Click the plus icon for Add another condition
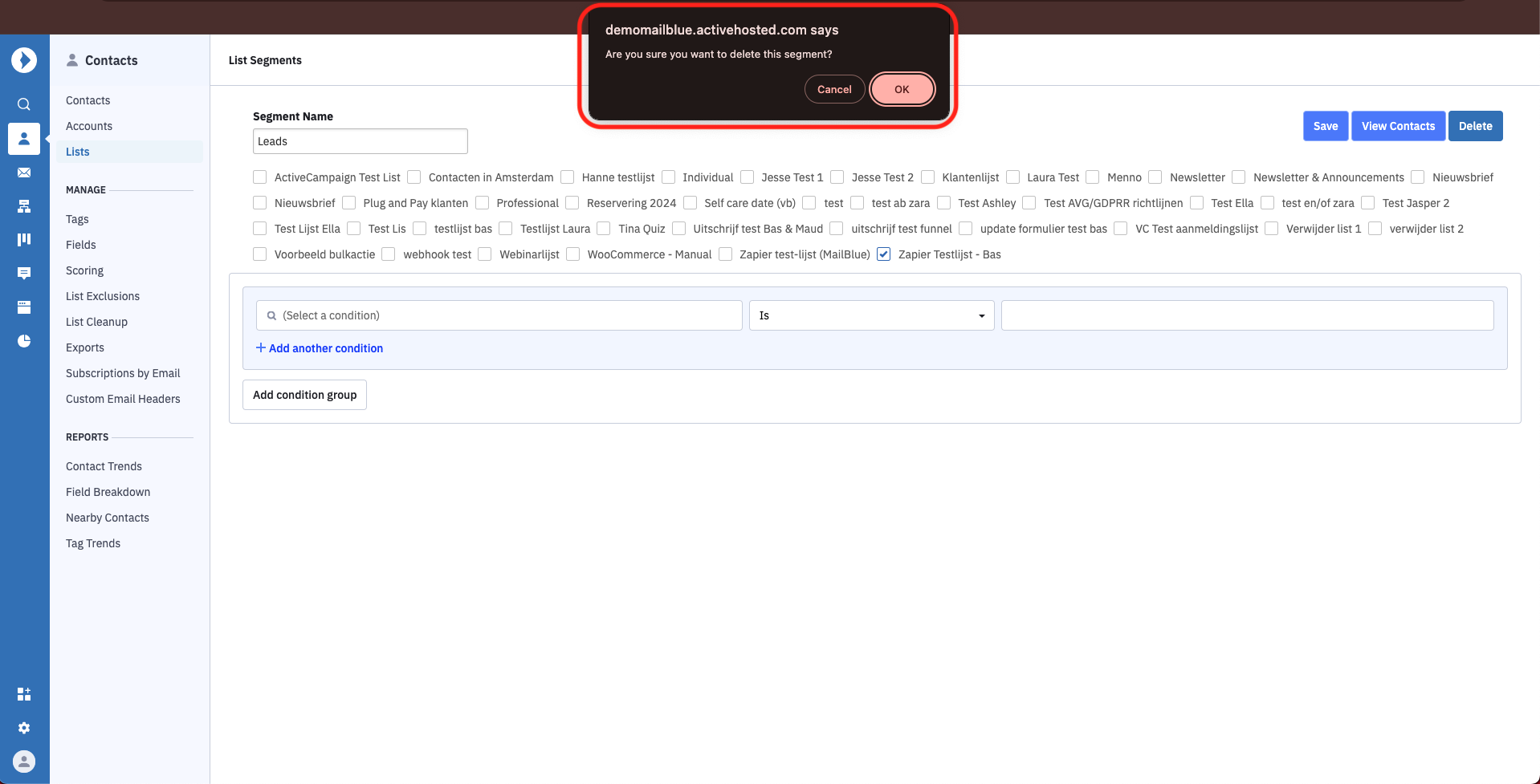 point(261,347)
